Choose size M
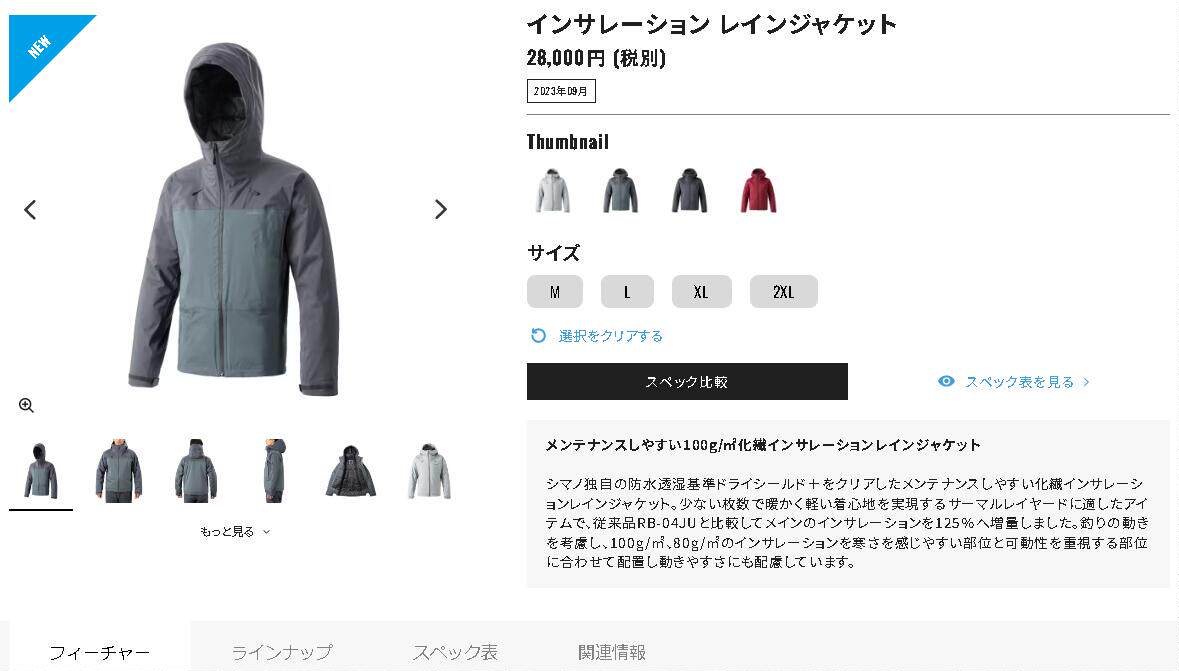 [x=555, y=292]
